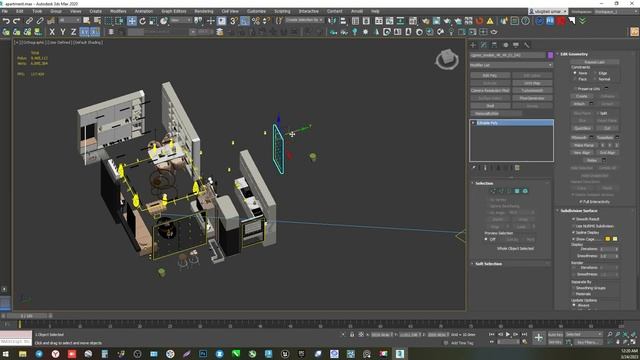Screen dimensions: 640x360
Task: Click the object color swatch beside the name field
Action: tap(550, 55)
